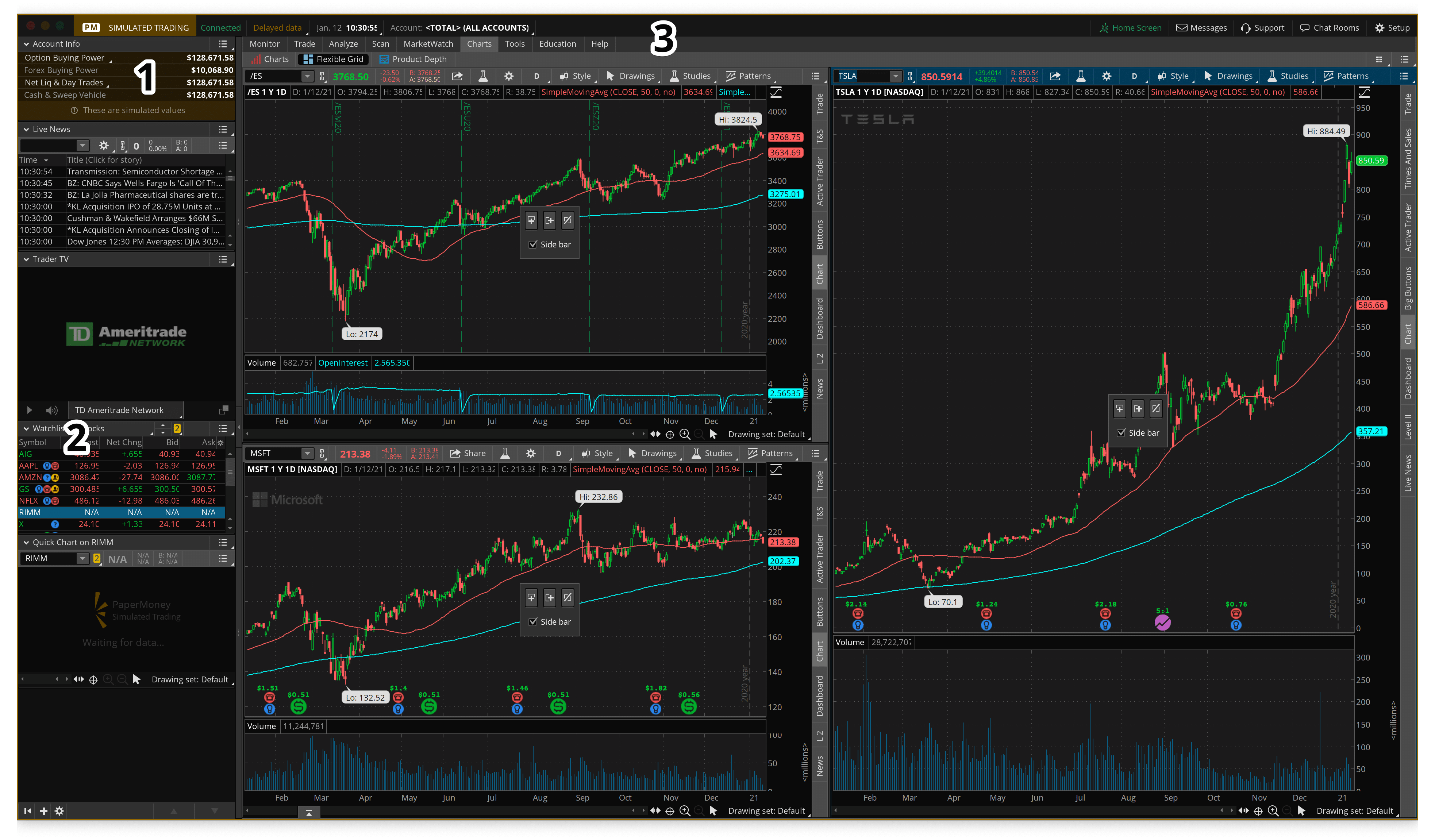Toggle Live News symbol link icon
Viewport: 1435px width, 840px height.
click(122, 146)
